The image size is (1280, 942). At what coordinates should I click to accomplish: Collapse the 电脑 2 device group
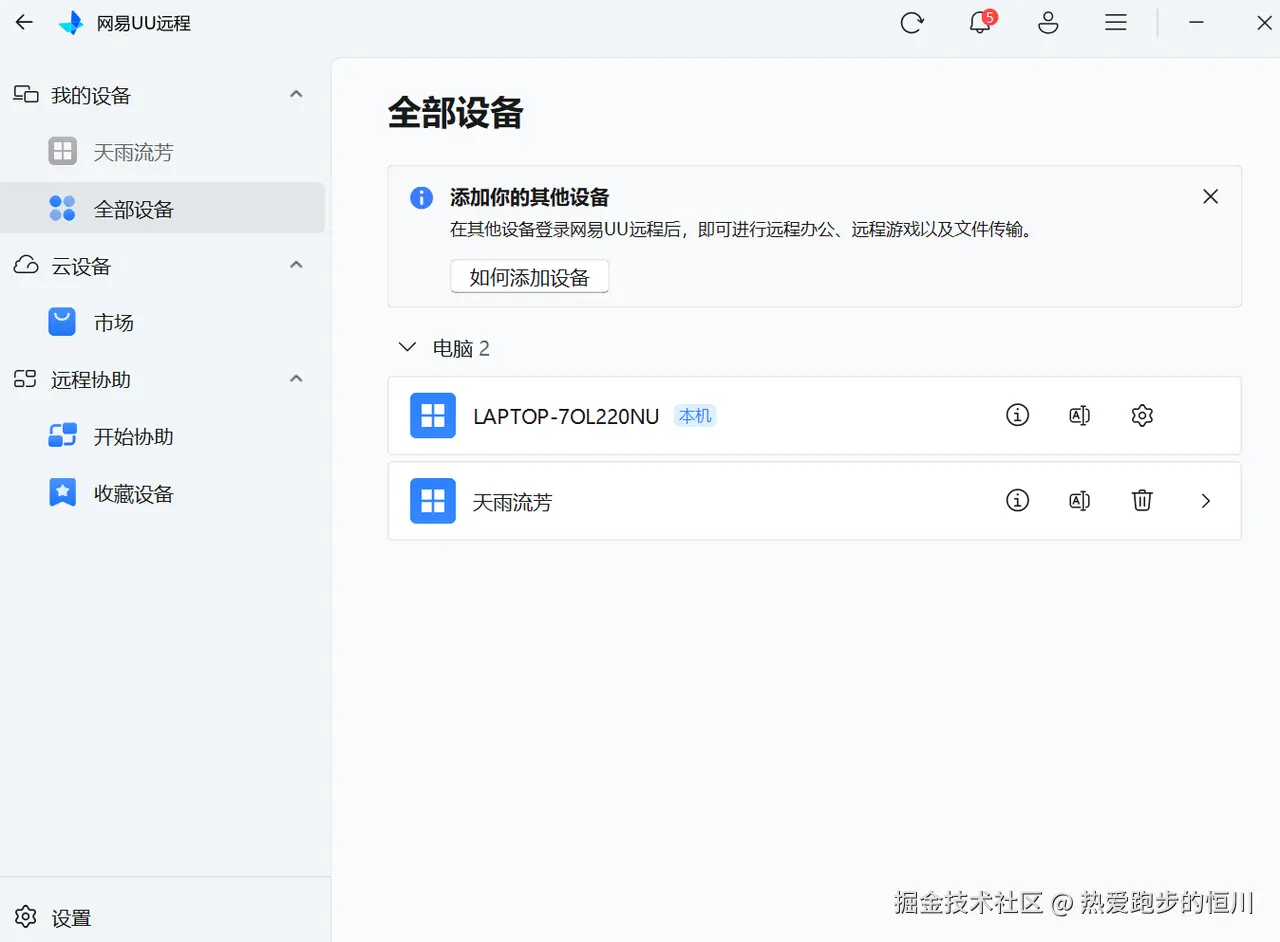click(x=406, y=347)
